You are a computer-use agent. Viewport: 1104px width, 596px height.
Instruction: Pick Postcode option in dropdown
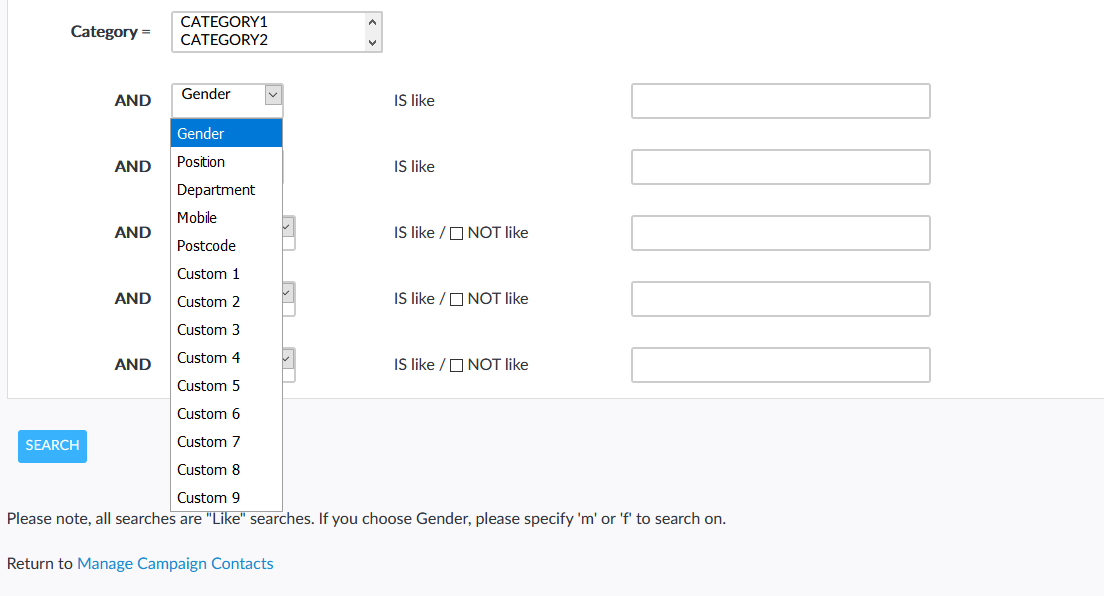206,246
